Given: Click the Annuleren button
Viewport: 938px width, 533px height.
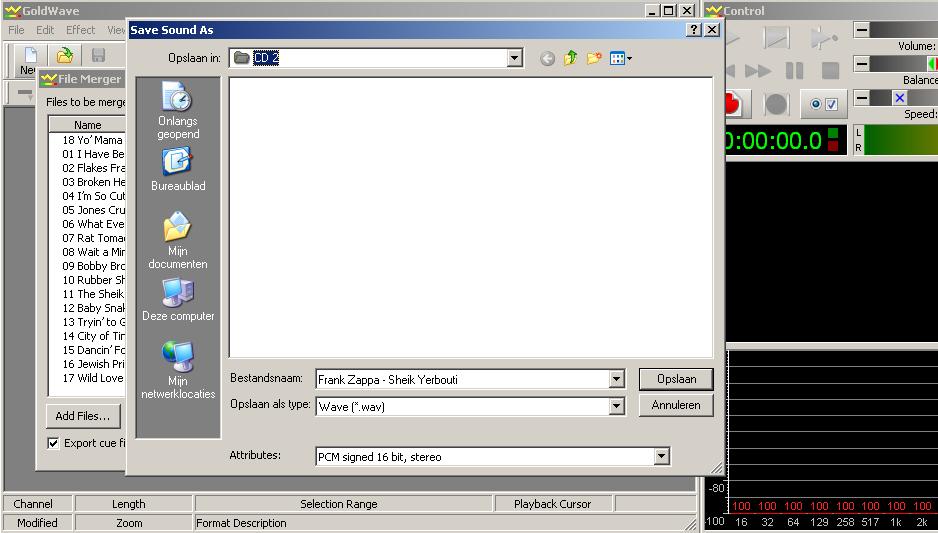Looking at the screenshot, I should (676, 406).
